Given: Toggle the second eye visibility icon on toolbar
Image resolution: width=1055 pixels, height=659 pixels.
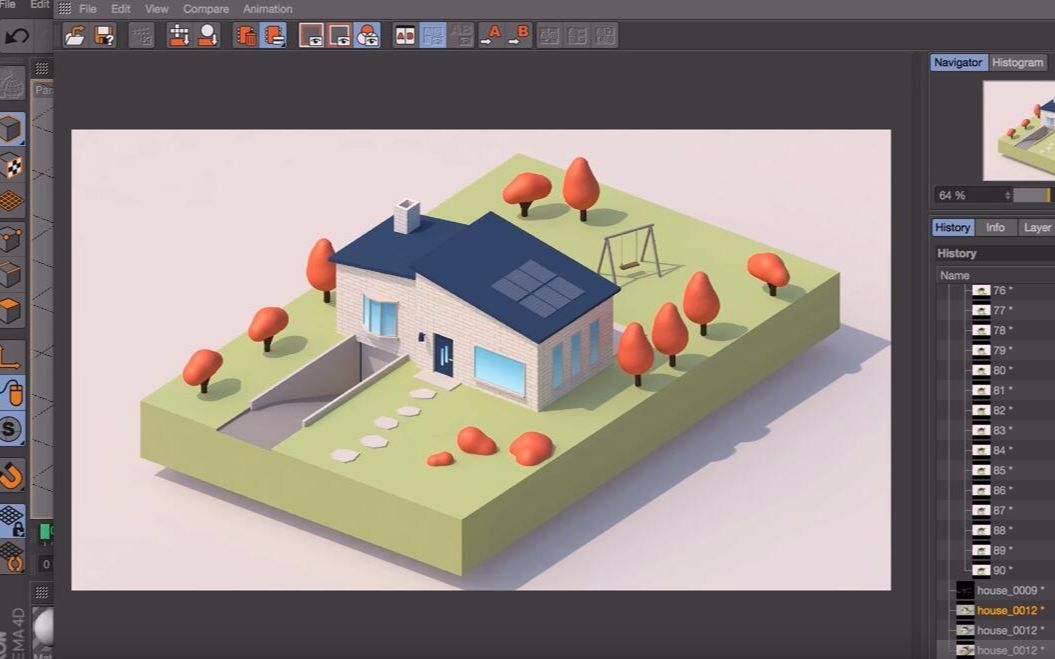Looking at the screenshot, I should pyautogui.click(x=342, y=36).
